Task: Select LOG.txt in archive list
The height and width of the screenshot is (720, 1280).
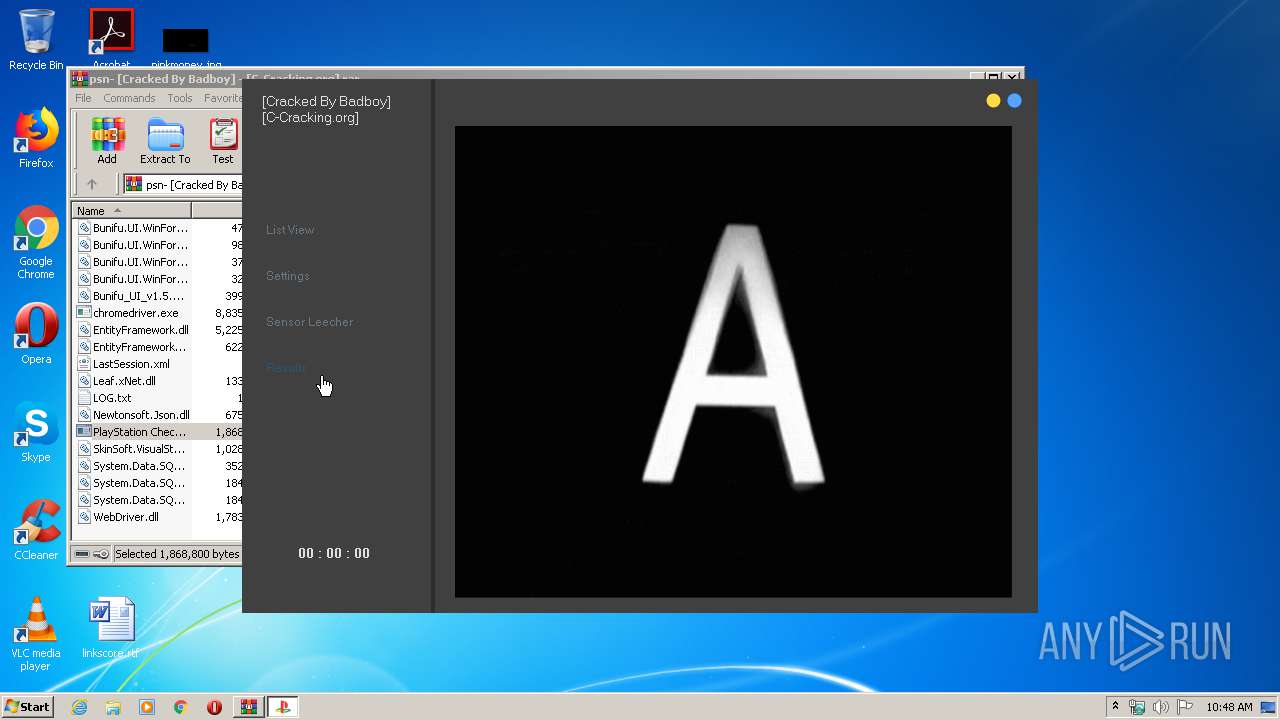Action: point(157,398)
